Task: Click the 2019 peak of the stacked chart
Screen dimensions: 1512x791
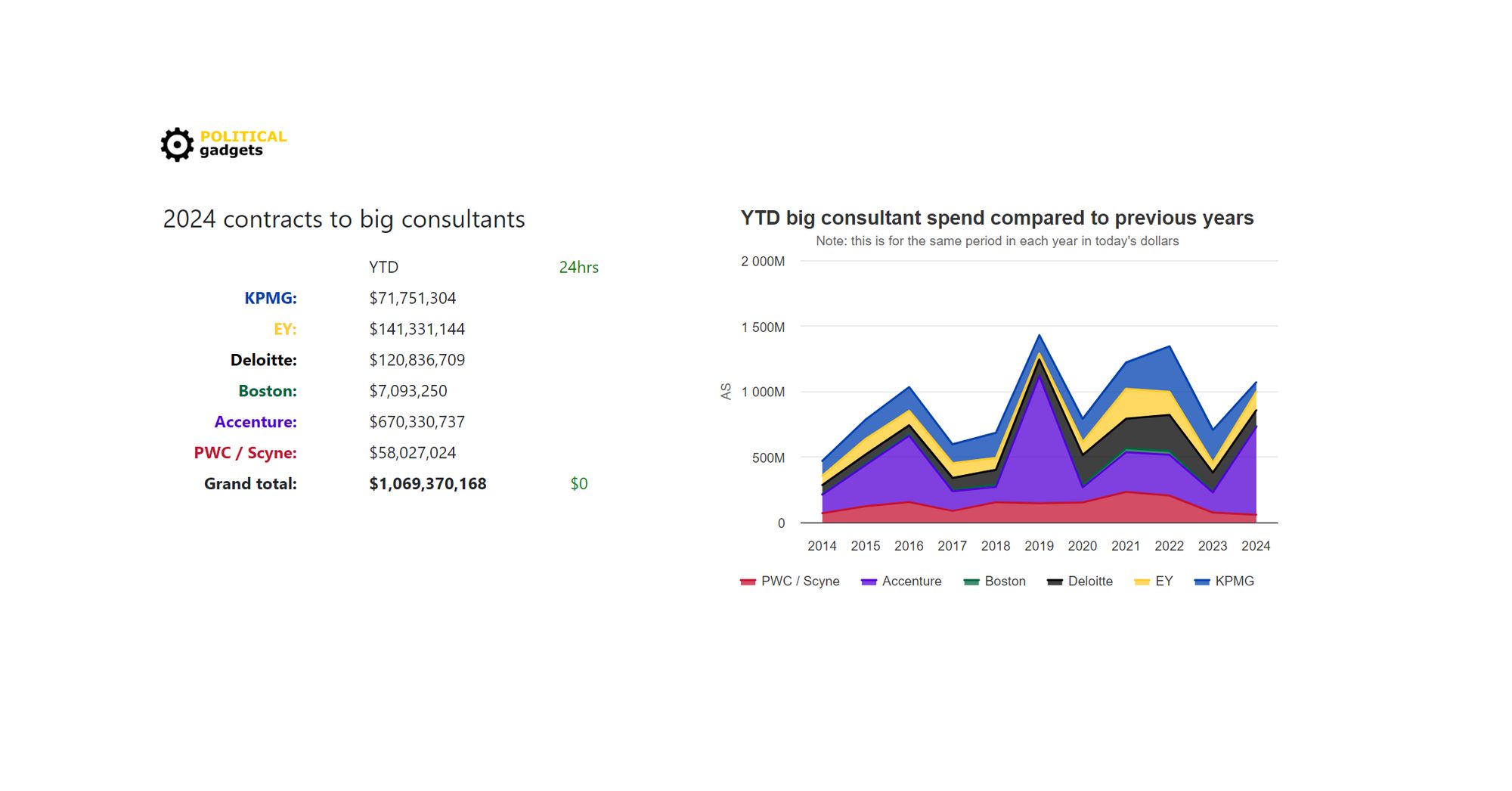Action: pos(1039,336)
